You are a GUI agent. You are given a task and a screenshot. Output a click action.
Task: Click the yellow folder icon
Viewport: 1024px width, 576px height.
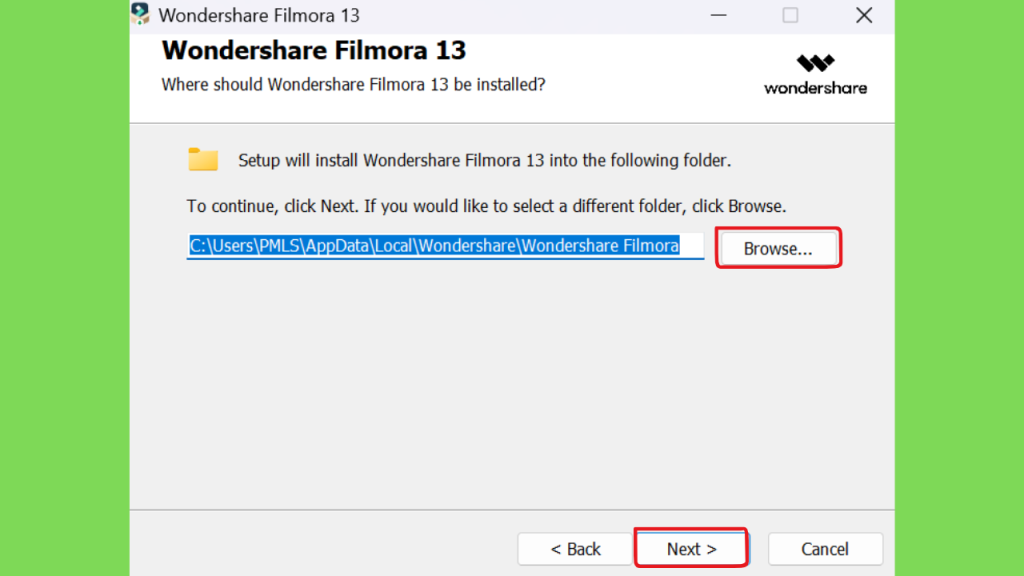coord(203,159)
